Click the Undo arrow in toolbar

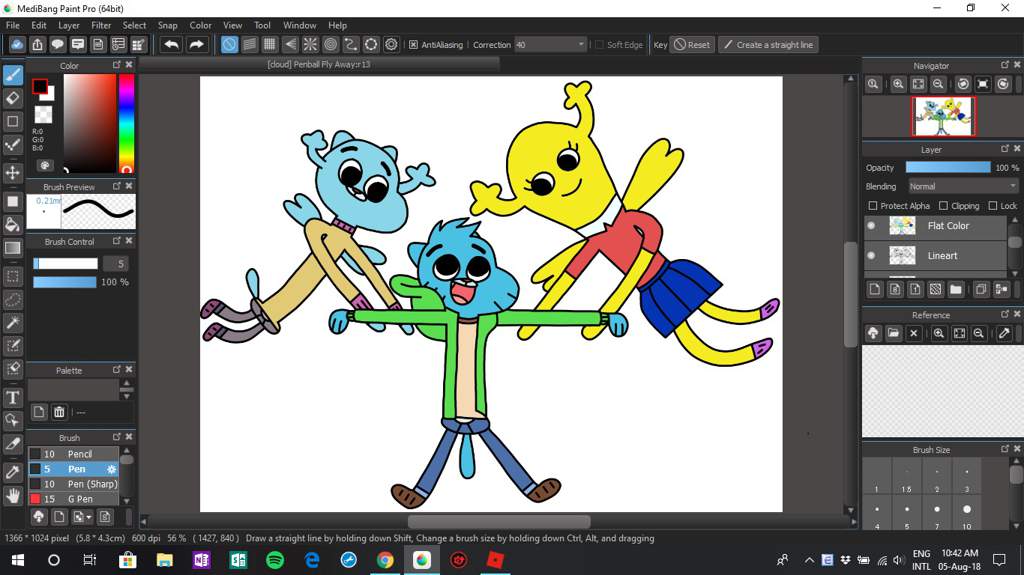coord(172,44)
